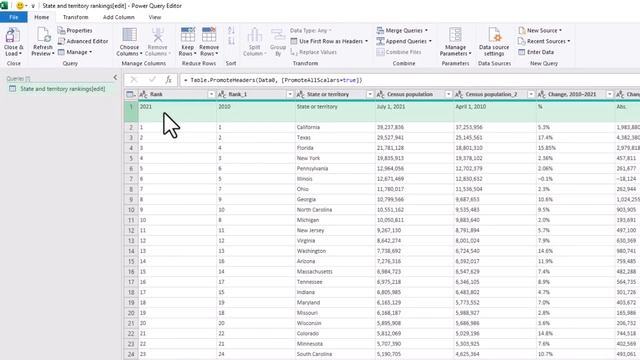Open the File tab
640x360 pixels.
[x=14, y=17]
